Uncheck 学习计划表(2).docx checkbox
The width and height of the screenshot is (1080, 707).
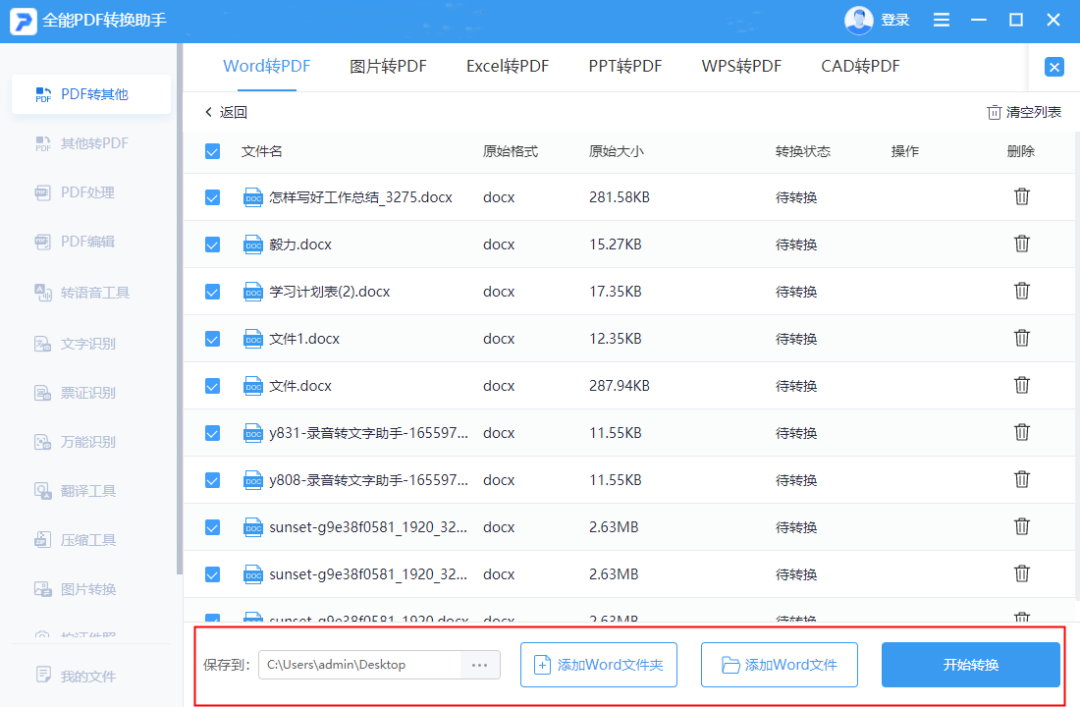[x=213, y=292]
